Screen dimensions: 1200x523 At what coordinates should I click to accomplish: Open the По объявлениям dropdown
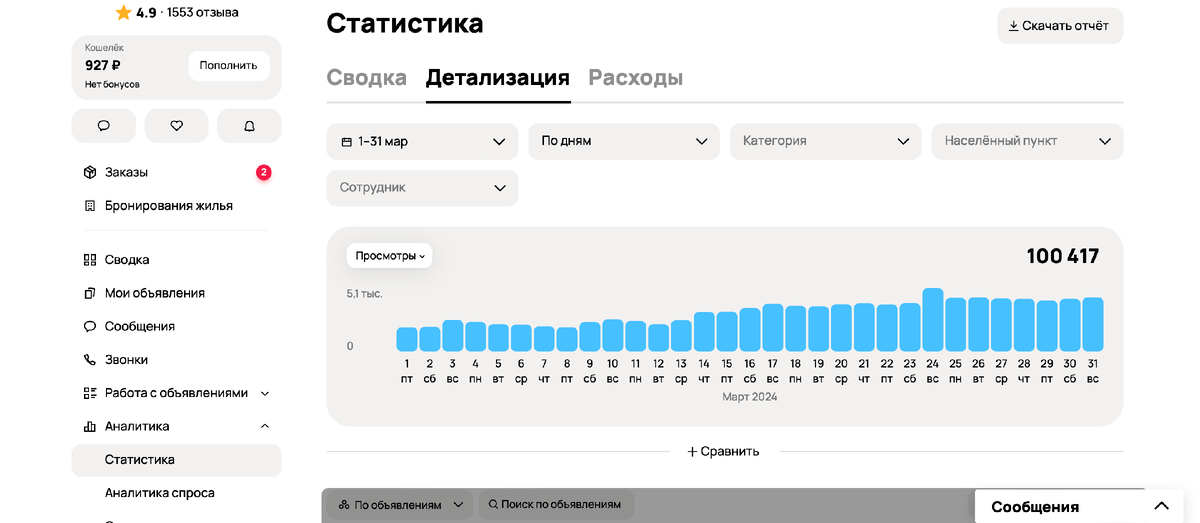pyautogui.click(x=401, y=505)
